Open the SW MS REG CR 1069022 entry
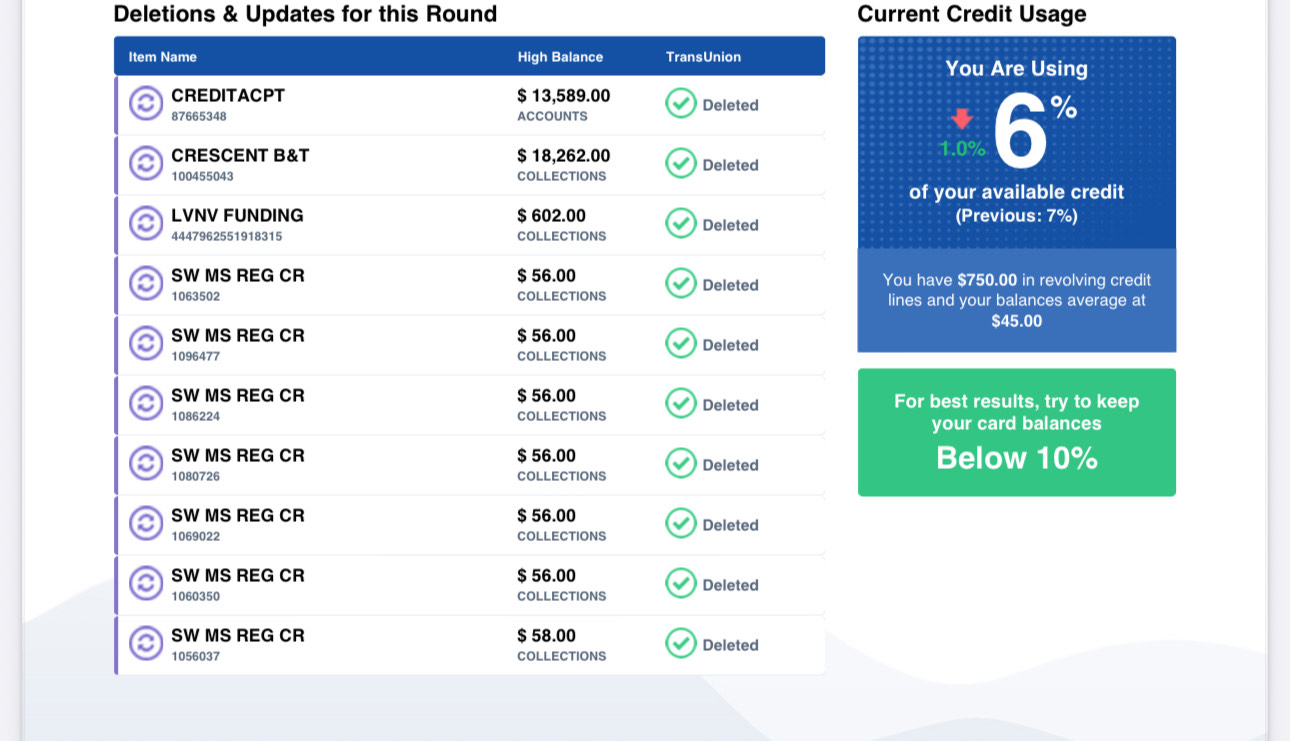Viewport: 1290px width, 741px height. [x=470, y=525]
